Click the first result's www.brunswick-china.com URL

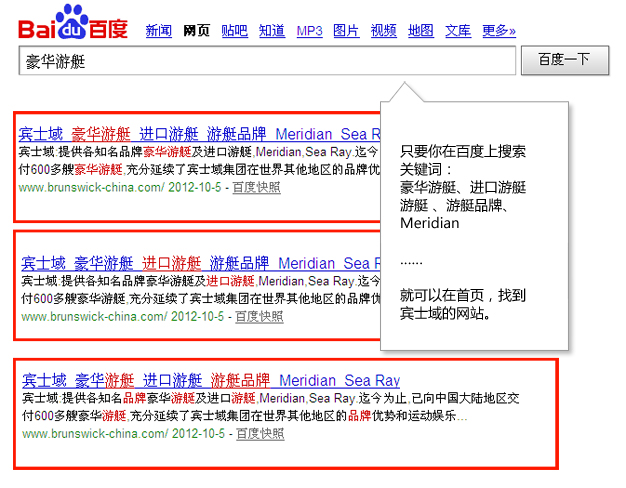click(x=91, y=187)
